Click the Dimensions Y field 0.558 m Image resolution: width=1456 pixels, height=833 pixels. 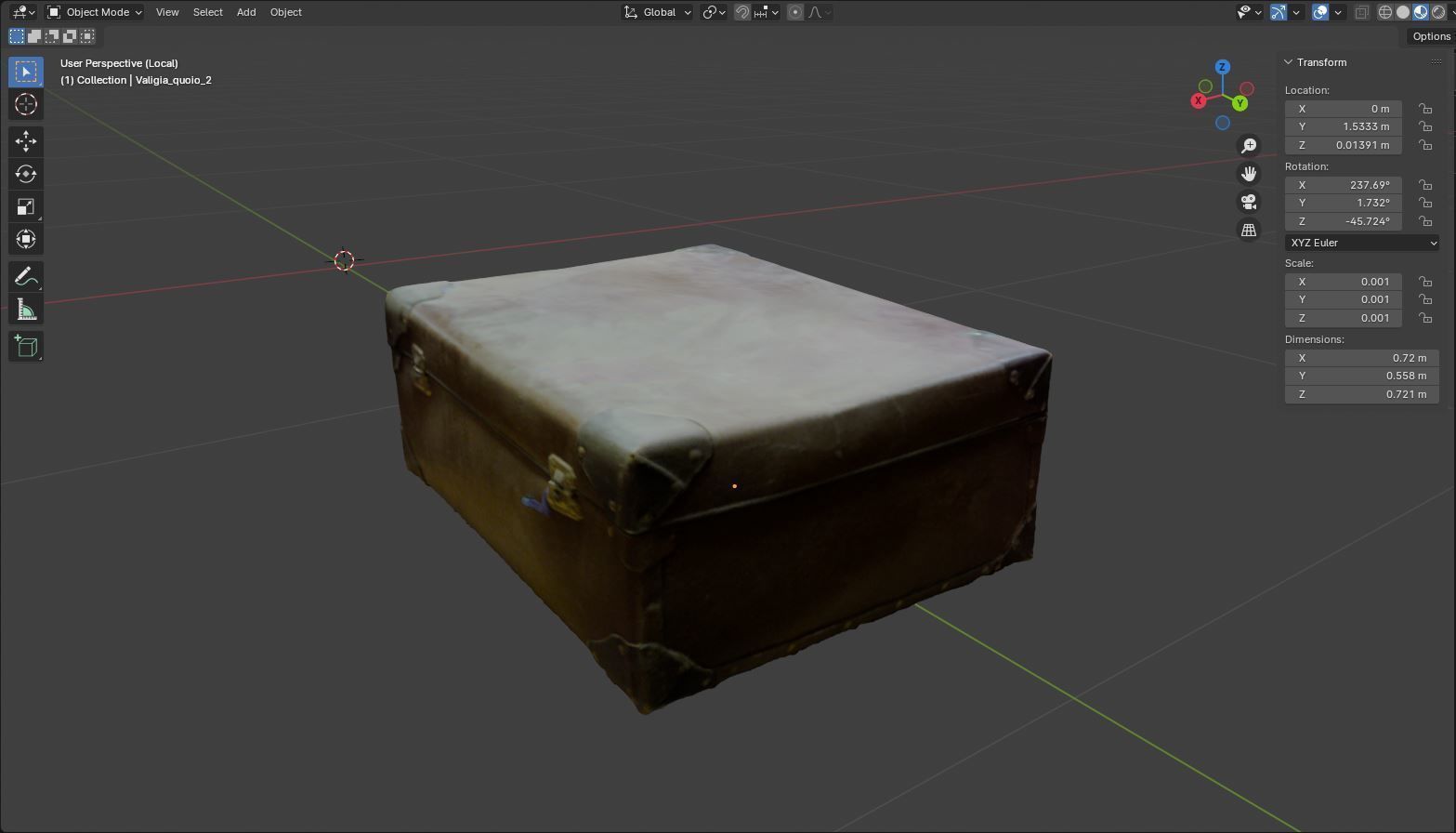pos(1362,376)
